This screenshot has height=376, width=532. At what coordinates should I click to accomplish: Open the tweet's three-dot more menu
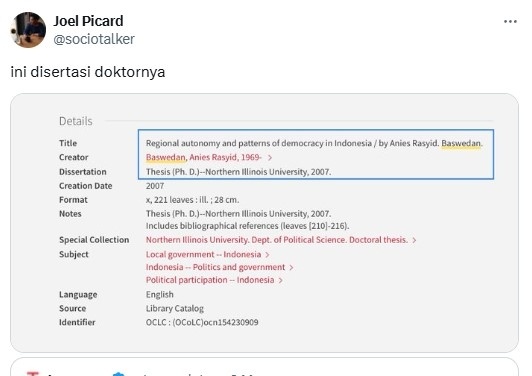510,21
